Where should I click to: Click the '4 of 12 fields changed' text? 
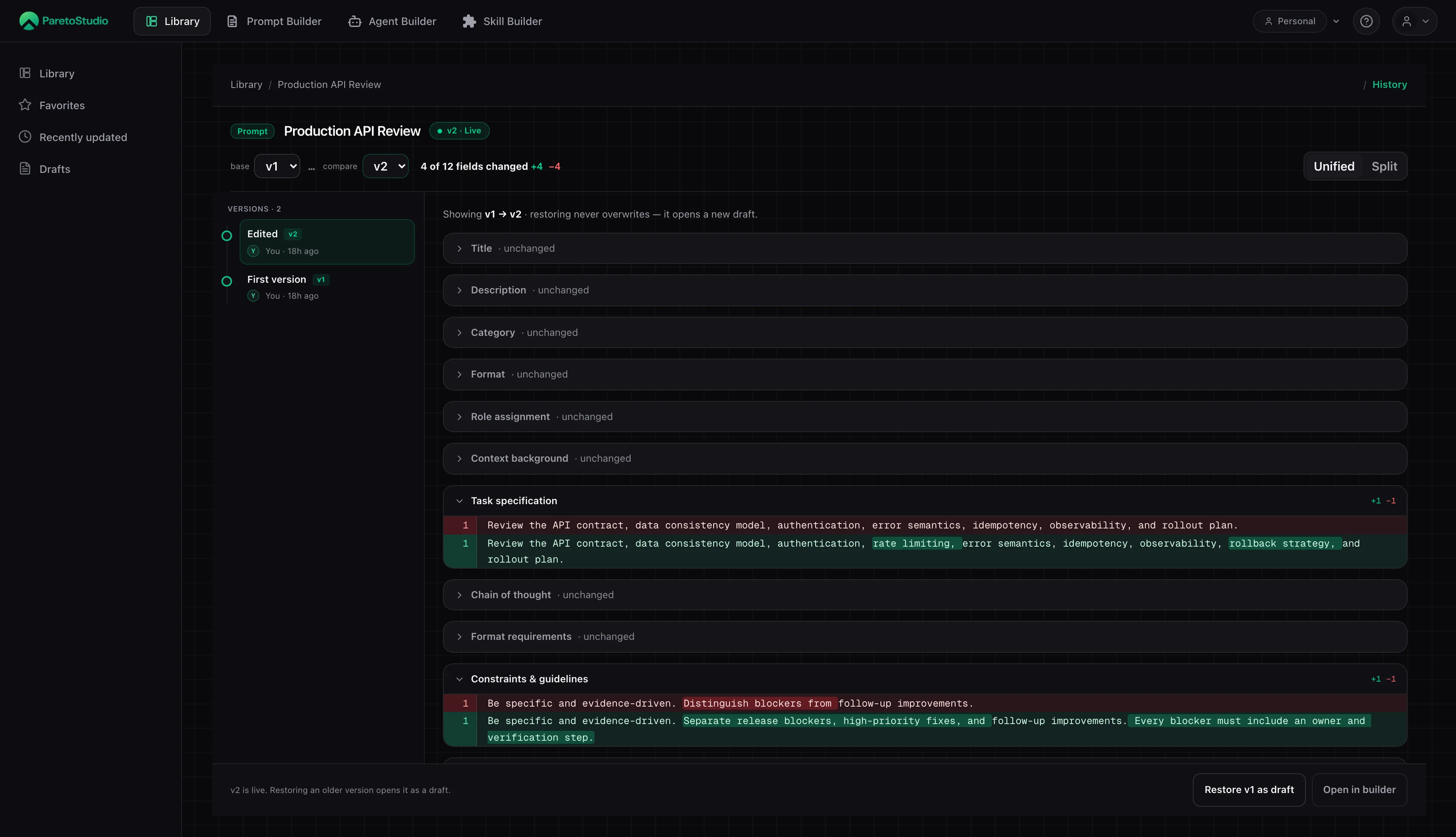click(x=474, y=166)
